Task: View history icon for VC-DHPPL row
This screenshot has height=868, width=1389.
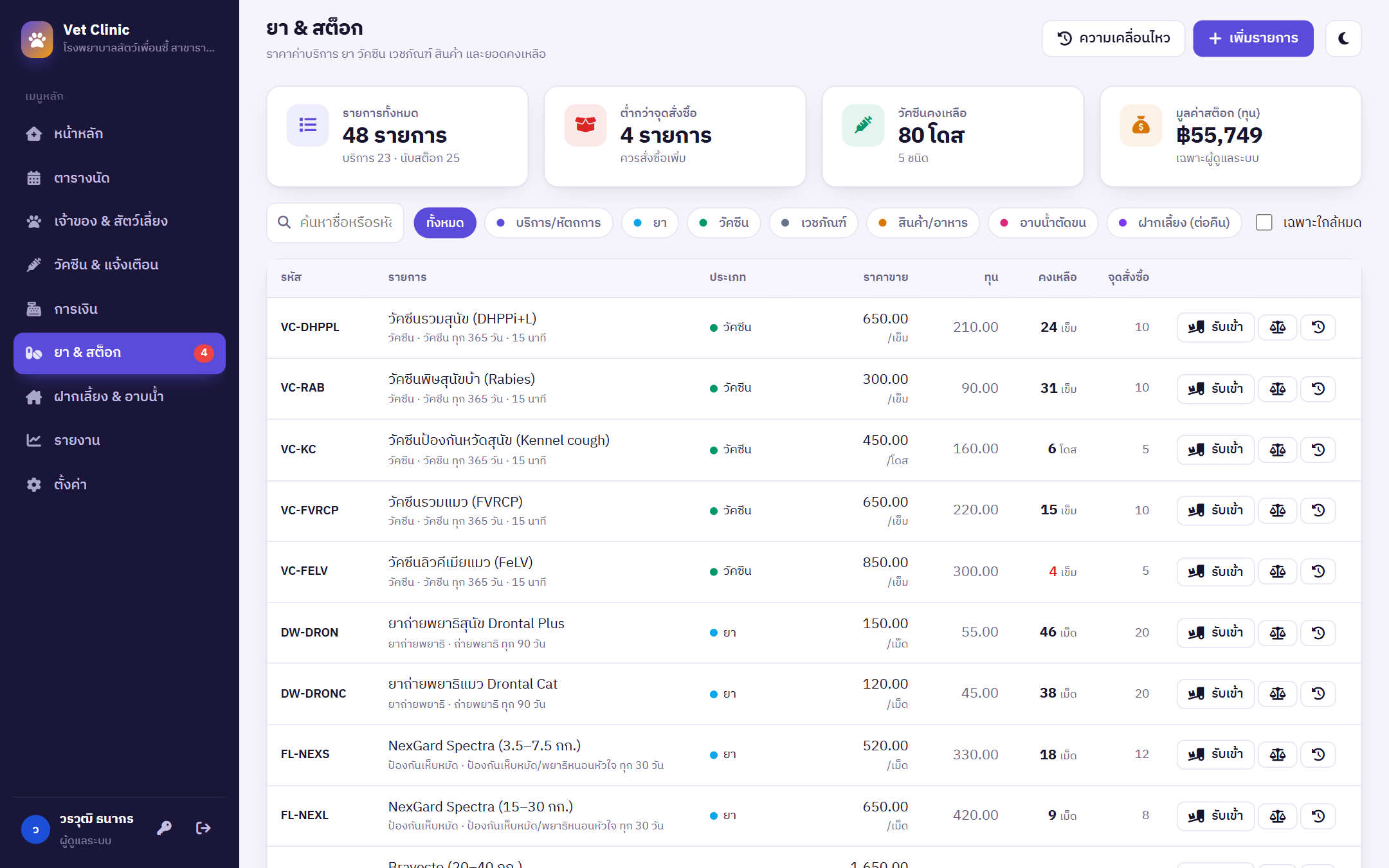Action: (x=1318, y=327)
